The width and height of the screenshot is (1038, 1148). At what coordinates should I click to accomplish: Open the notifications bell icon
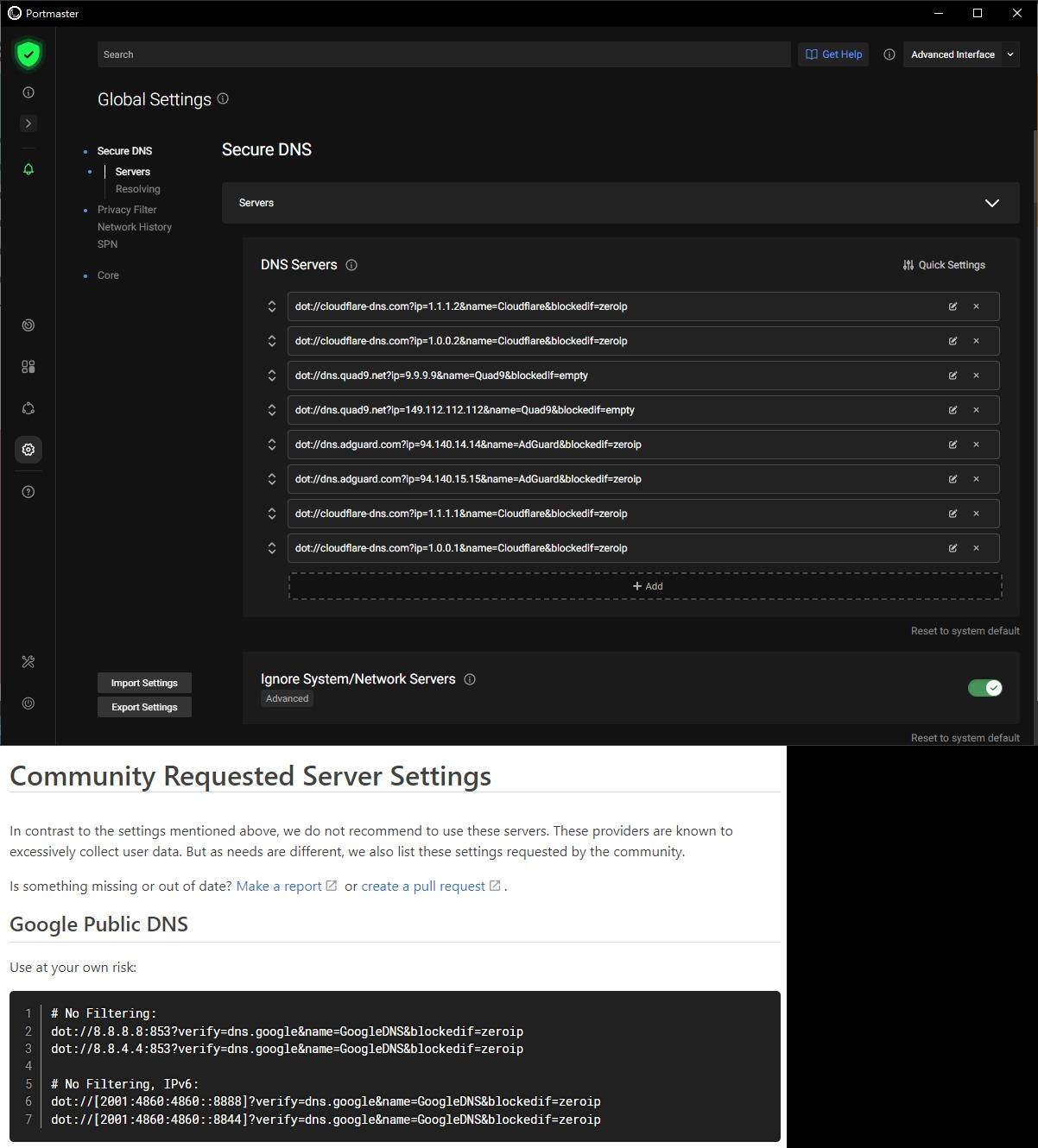tap(28, 169)
